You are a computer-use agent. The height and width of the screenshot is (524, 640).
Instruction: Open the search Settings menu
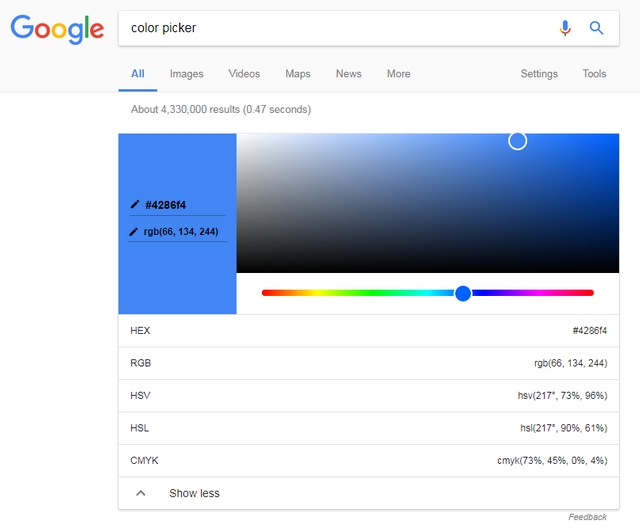(539, 74)
